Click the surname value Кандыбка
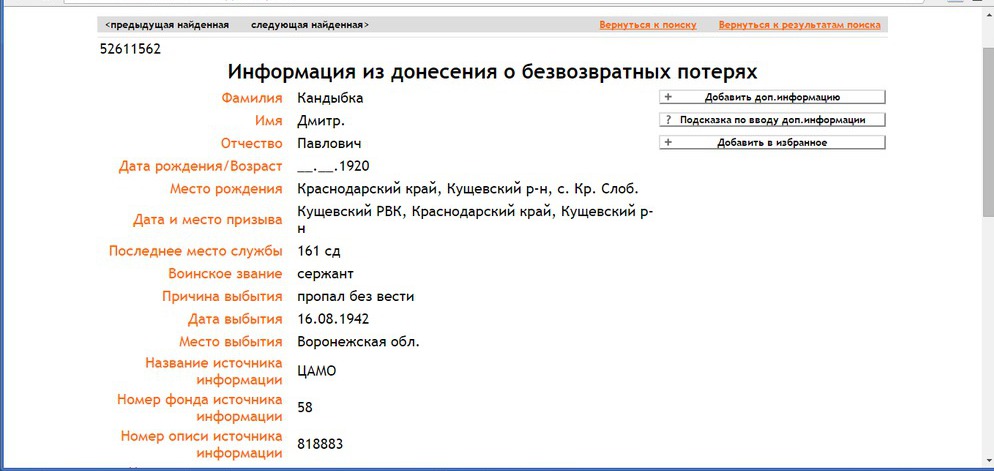Screen dimensions: 994x471 pyautogui.click(x=330, y=98)
